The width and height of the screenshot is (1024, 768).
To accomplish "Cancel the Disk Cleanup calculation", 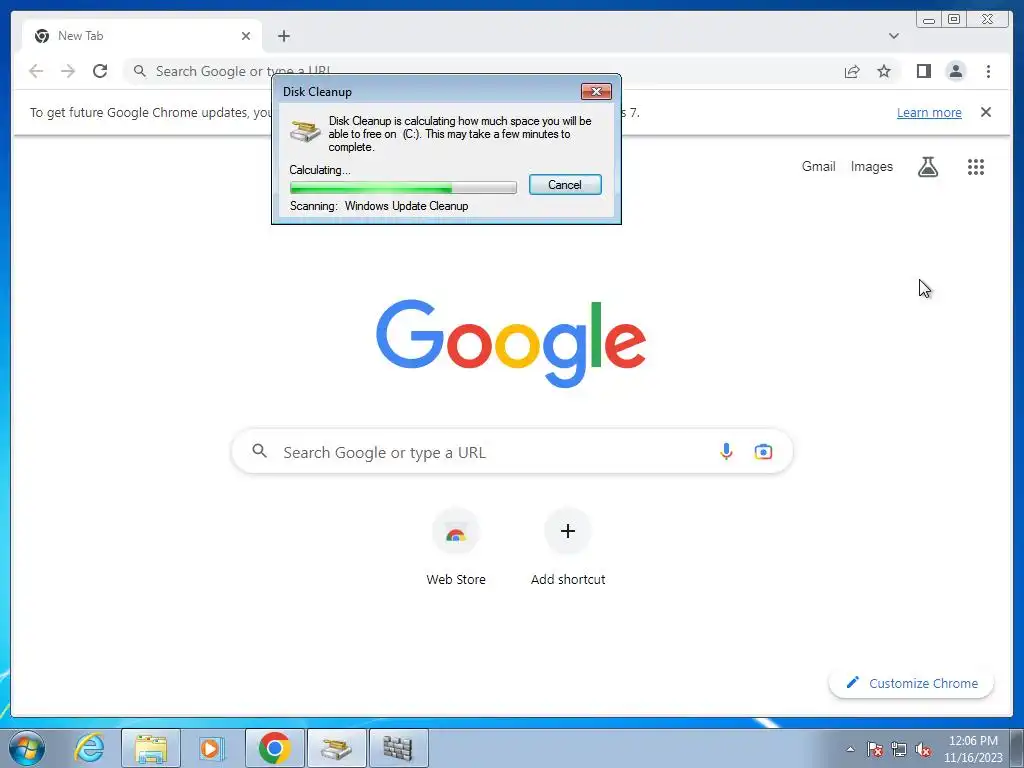I will coord(565,185).
